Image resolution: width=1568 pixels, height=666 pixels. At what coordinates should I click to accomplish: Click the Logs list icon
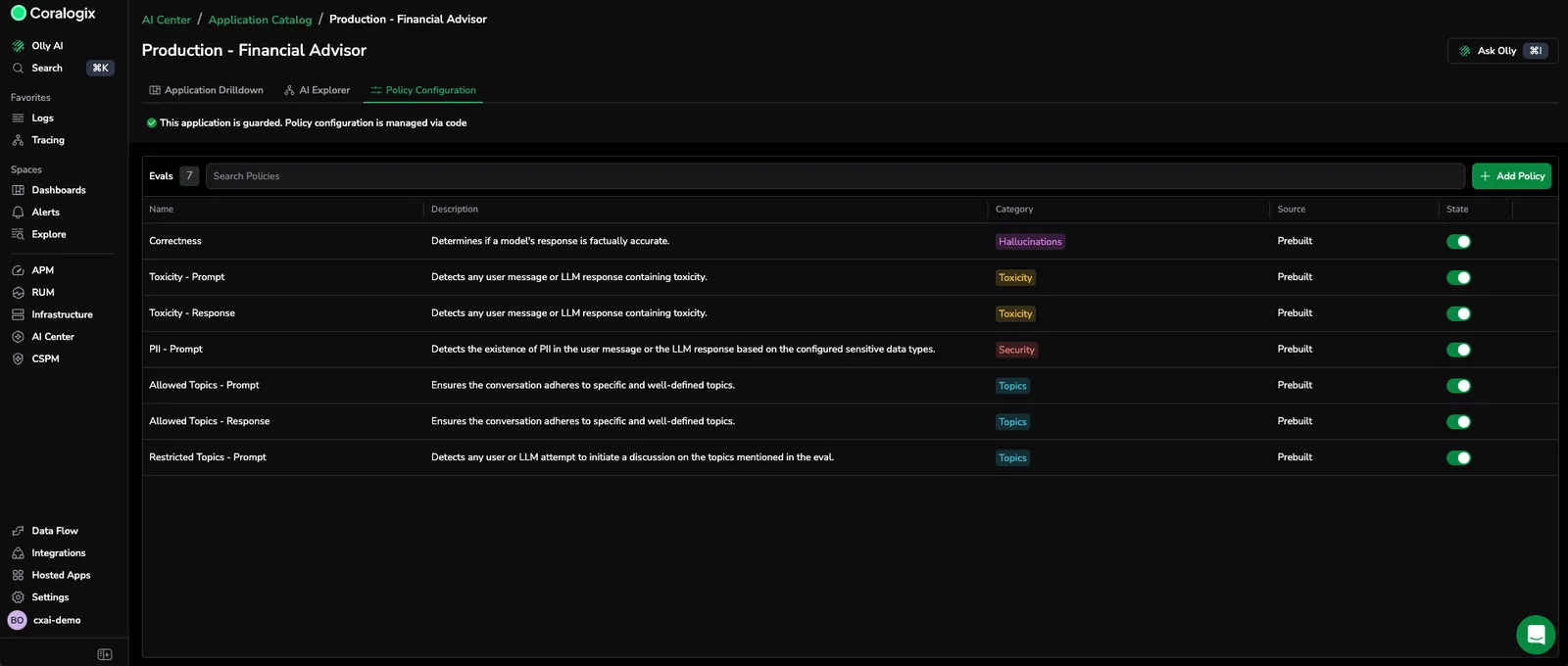point(18,119)
